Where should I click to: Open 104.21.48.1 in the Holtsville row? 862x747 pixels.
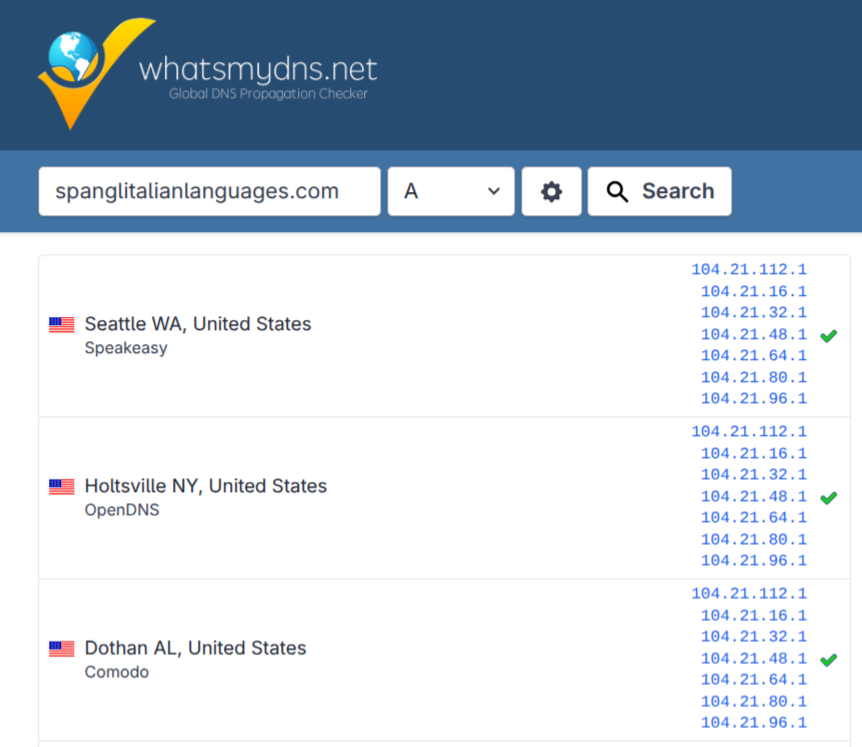tap(754, 496)
